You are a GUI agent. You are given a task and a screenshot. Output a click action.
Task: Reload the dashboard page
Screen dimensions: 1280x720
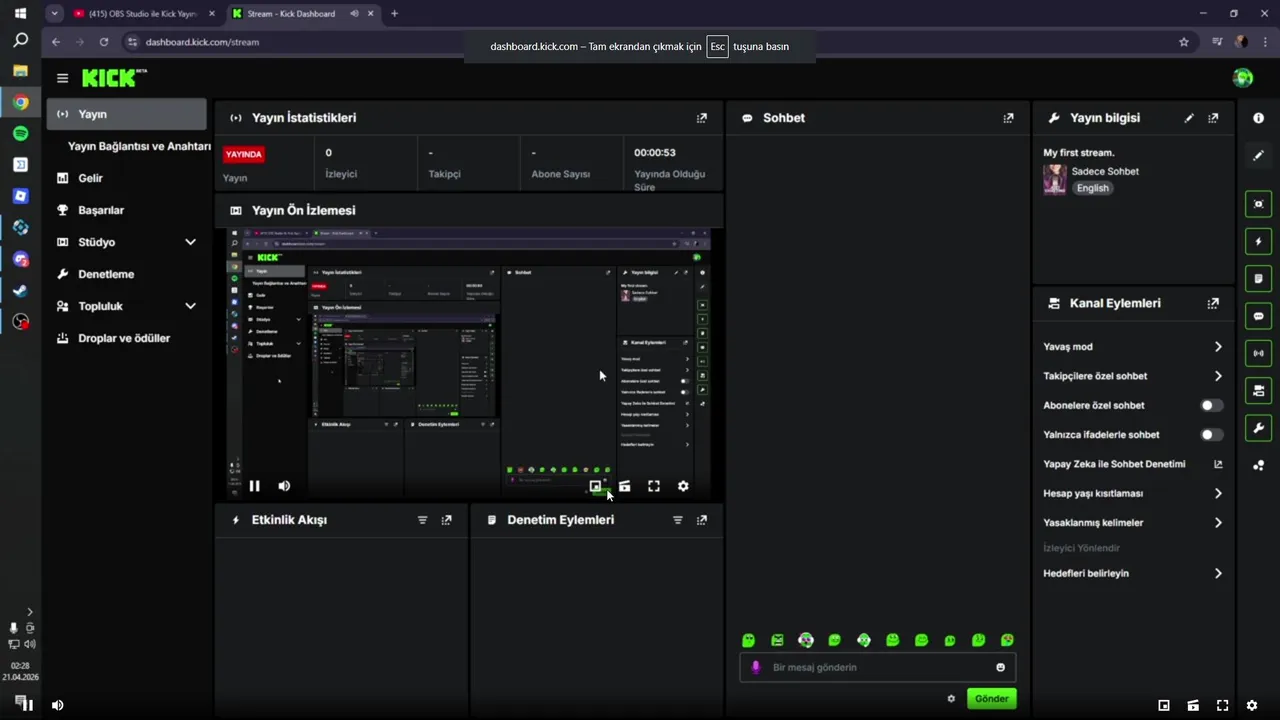(104, 42)
